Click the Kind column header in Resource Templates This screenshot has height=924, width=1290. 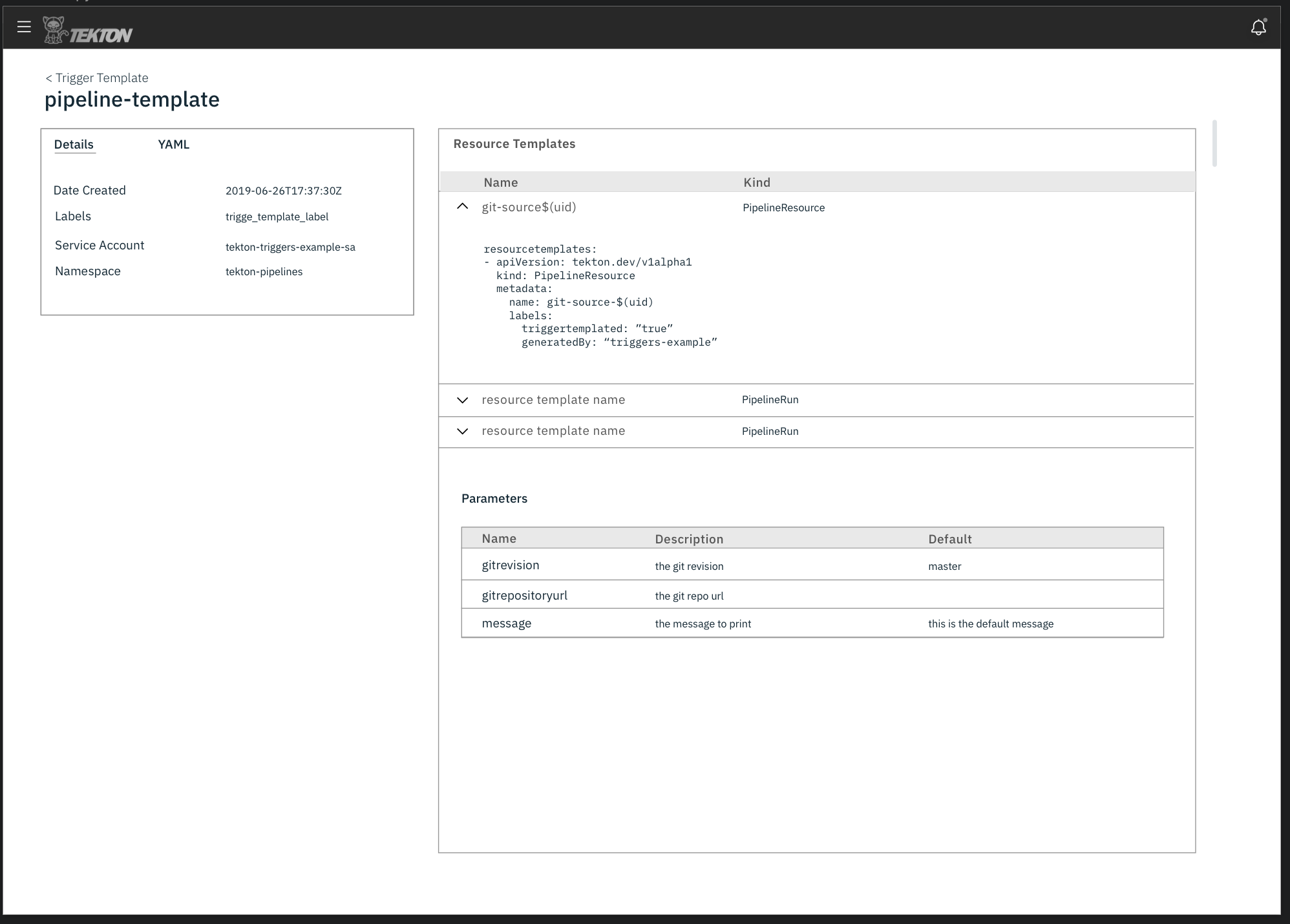[x=757, y=182]
